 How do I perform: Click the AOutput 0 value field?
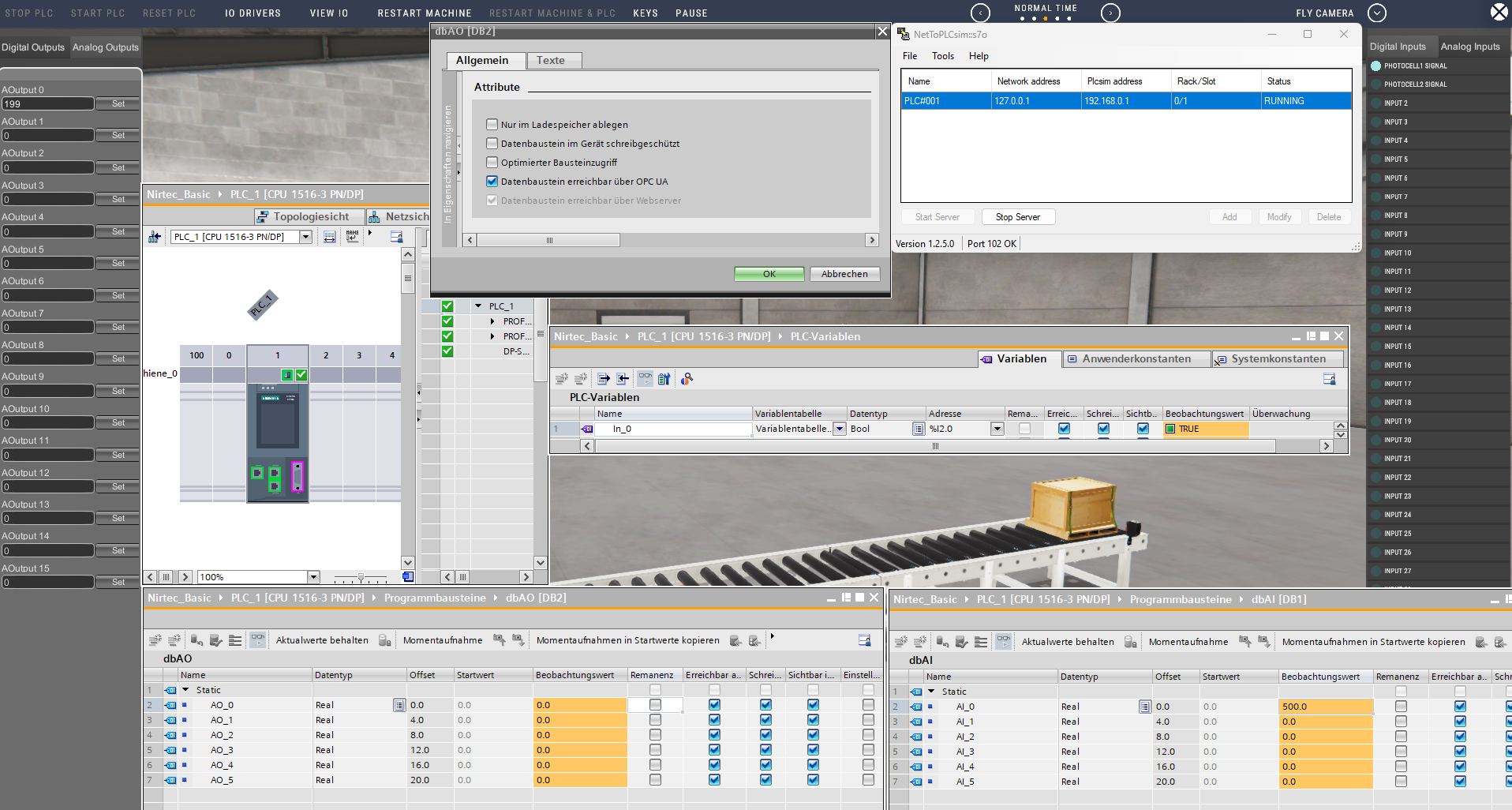pos(47,104)
